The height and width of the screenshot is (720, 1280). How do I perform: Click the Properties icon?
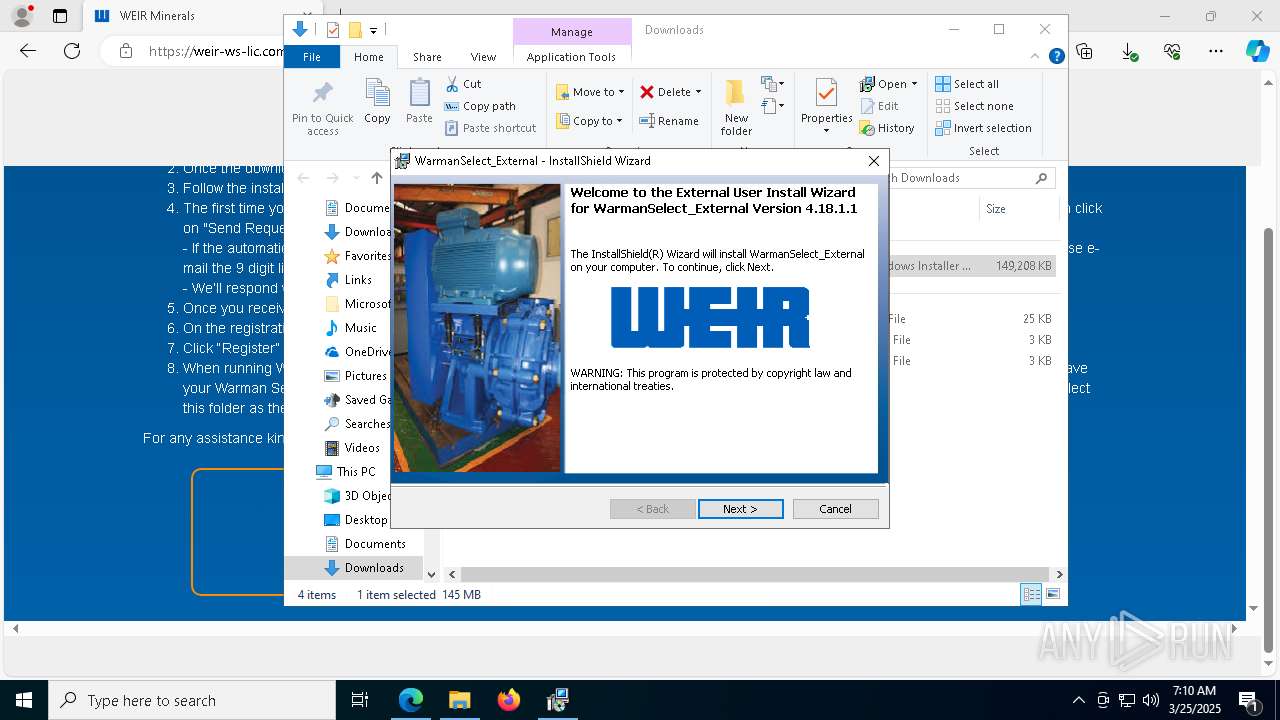point(826,95)
